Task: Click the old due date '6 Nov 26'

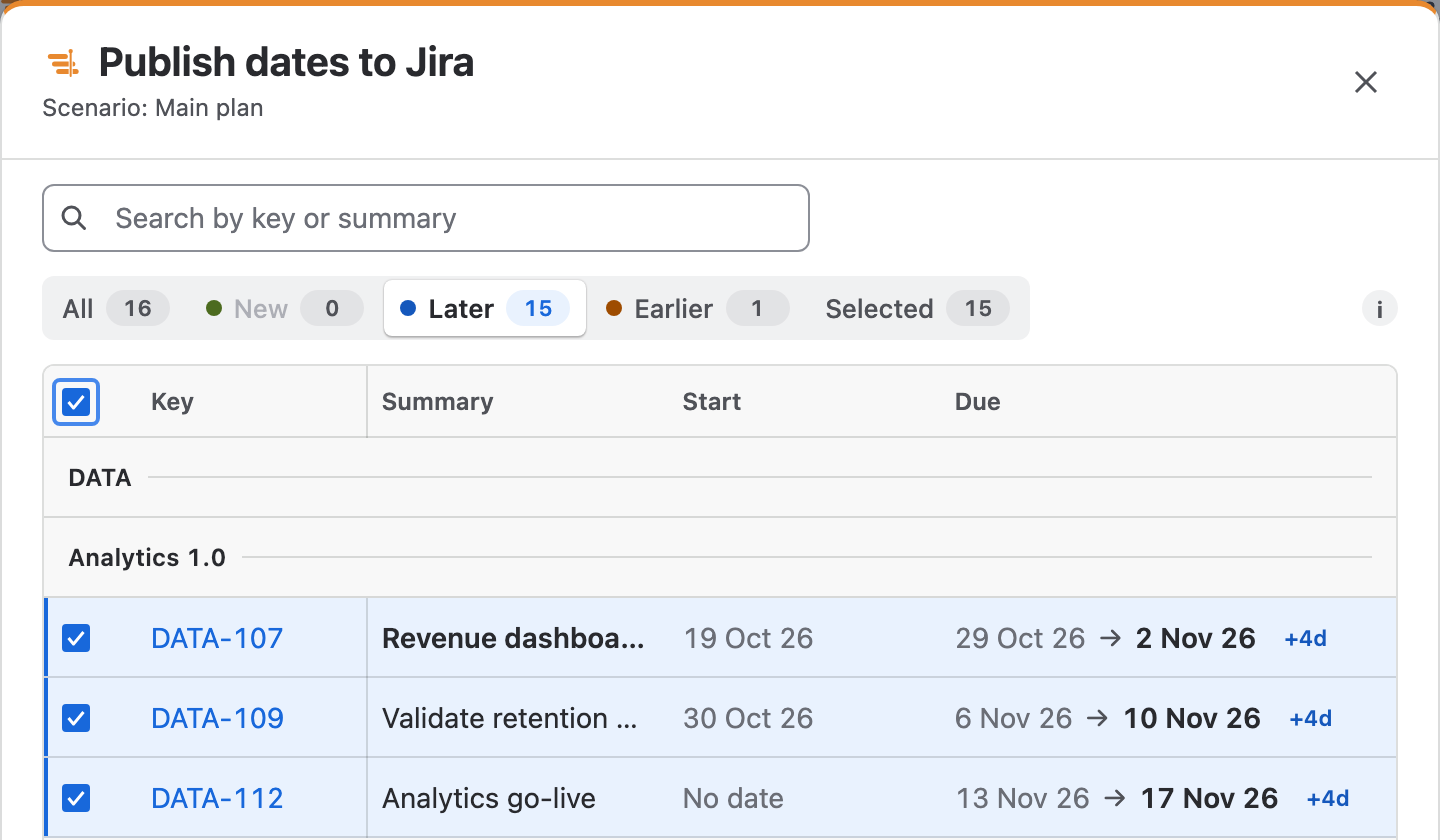Action: pyautogui.click(x=1014, y=718)
